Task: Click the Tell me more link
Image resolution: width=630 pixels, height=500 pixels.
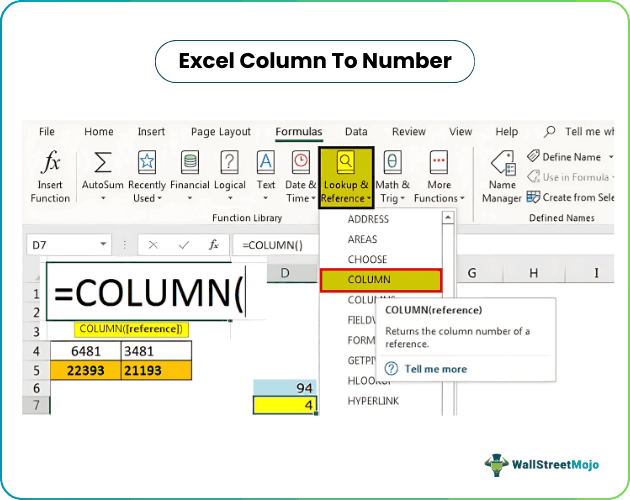Action: pos(436,369)
